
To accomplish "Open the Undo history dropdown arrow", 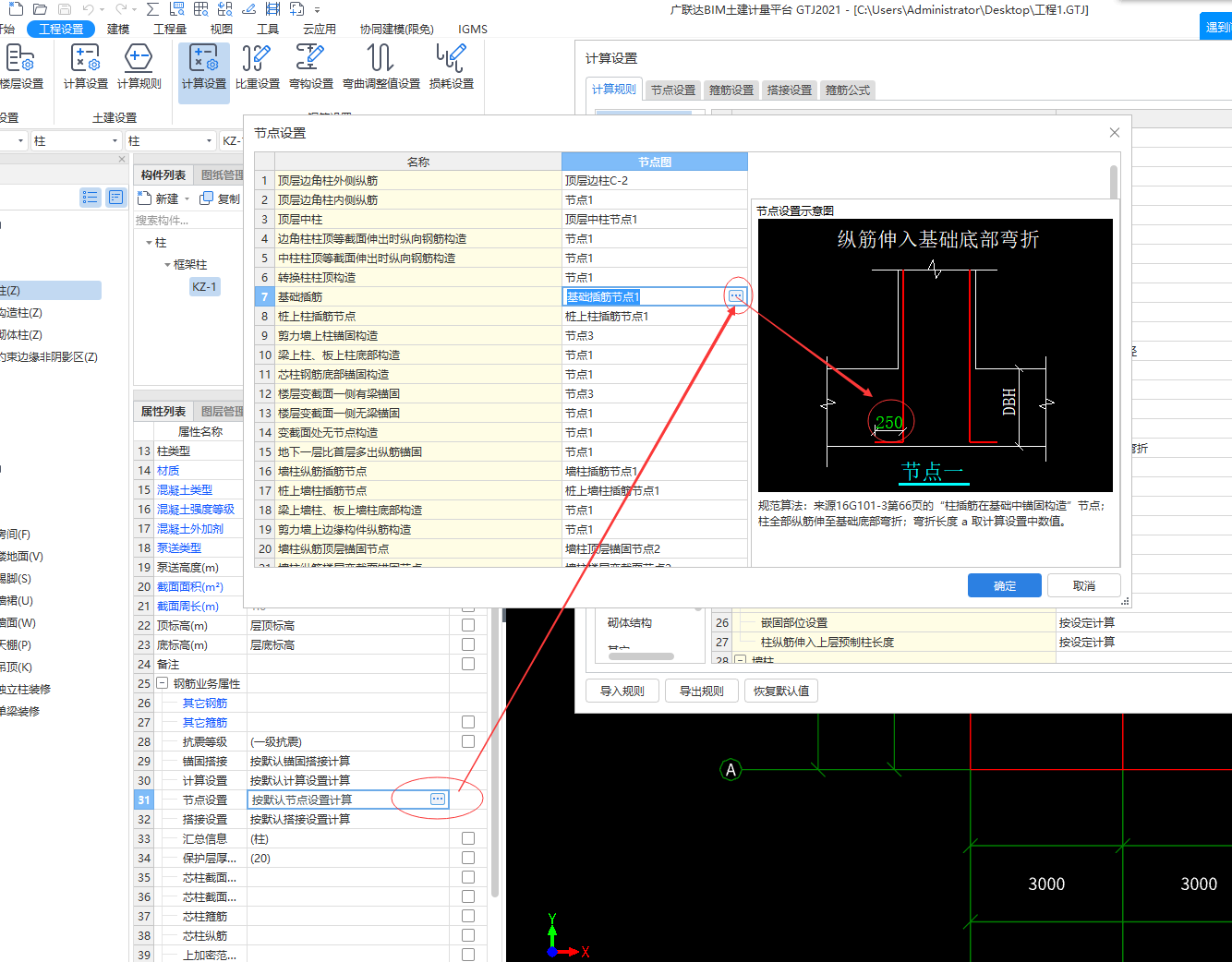I will [102, 10].
